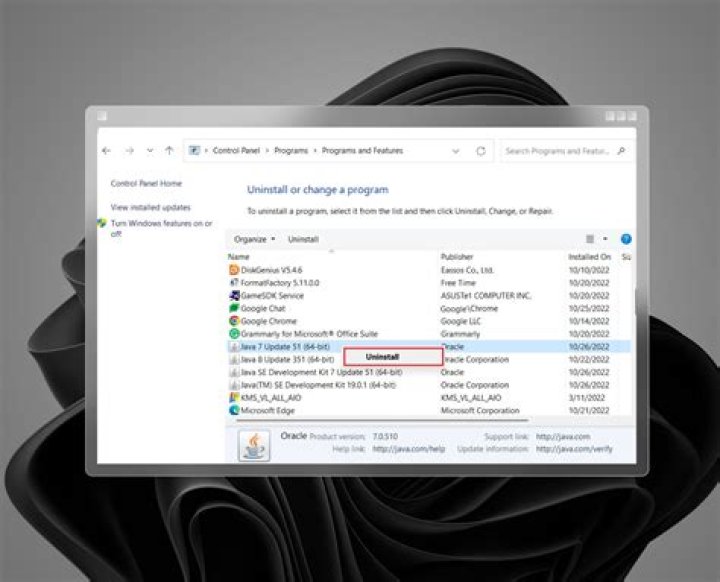Click the Grammarly for Microsoft Office icon

pyautogui.click(x=234, y=334)
